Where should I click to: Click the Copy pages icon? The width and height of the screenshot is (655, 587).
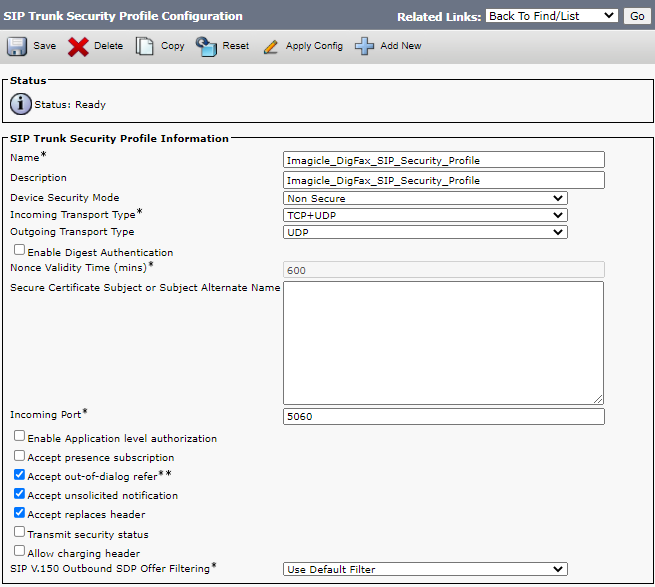coord(145,46)
